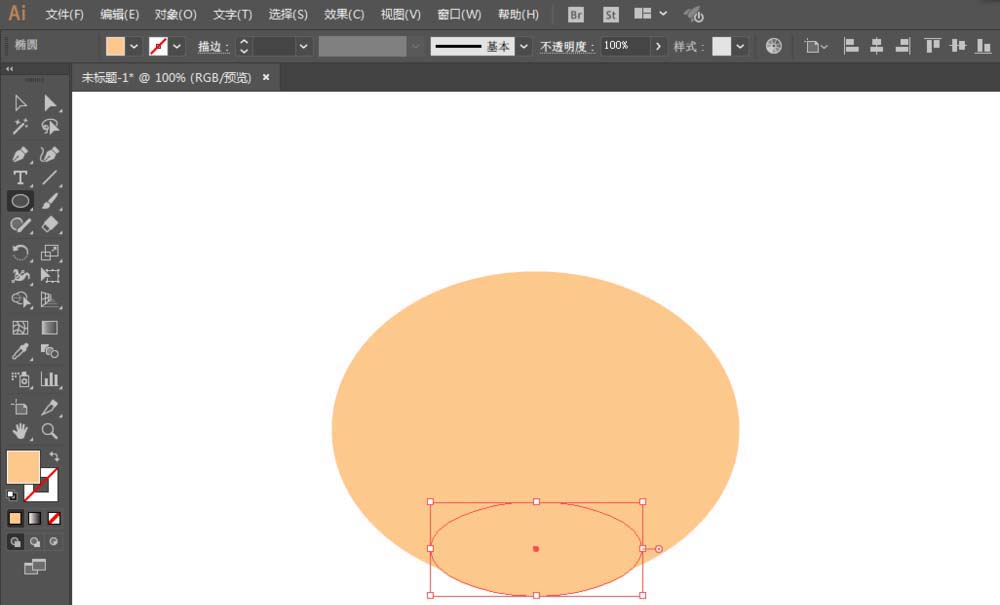Open the 样式 graphic style dropdown
This screenshot has width=1000, height=605.
click(x=740, y=46)
